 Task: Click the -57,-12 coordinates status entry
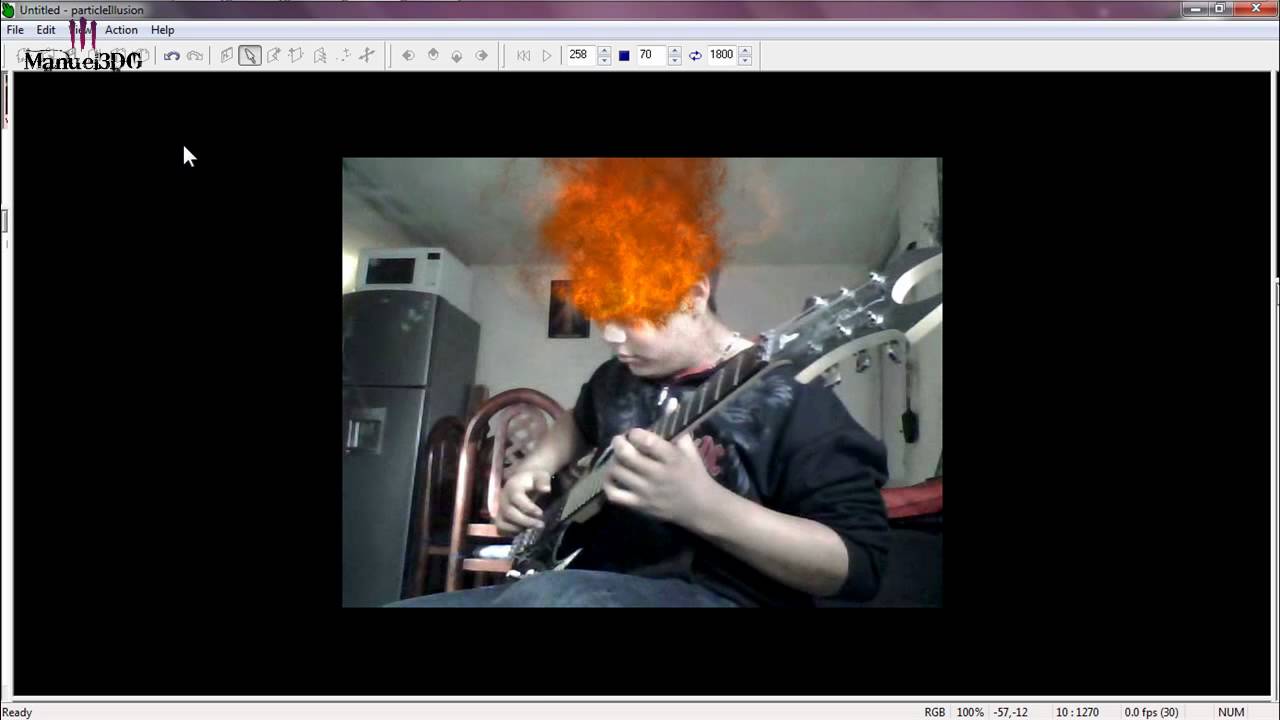[1010, 712]
